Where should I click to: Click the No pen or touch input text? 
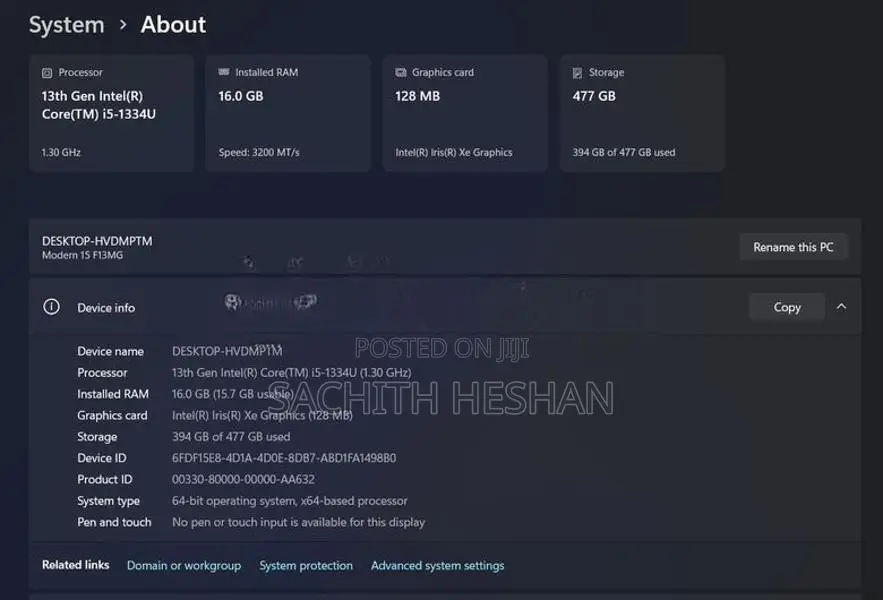coord(298,522)
